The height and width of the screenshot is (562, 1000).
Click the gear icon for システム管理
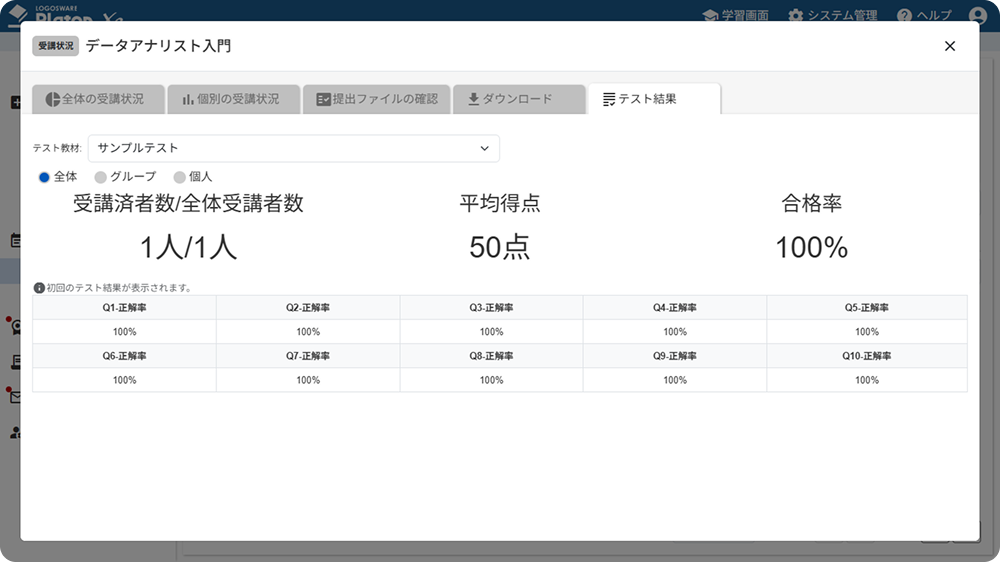point(796,15)
